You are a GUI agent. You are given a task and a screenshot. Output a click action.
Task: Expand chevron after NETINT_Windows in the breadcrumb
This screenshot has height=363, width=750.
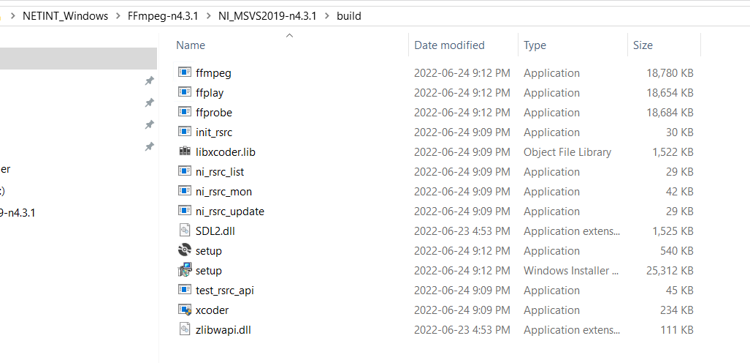point(118,16)
